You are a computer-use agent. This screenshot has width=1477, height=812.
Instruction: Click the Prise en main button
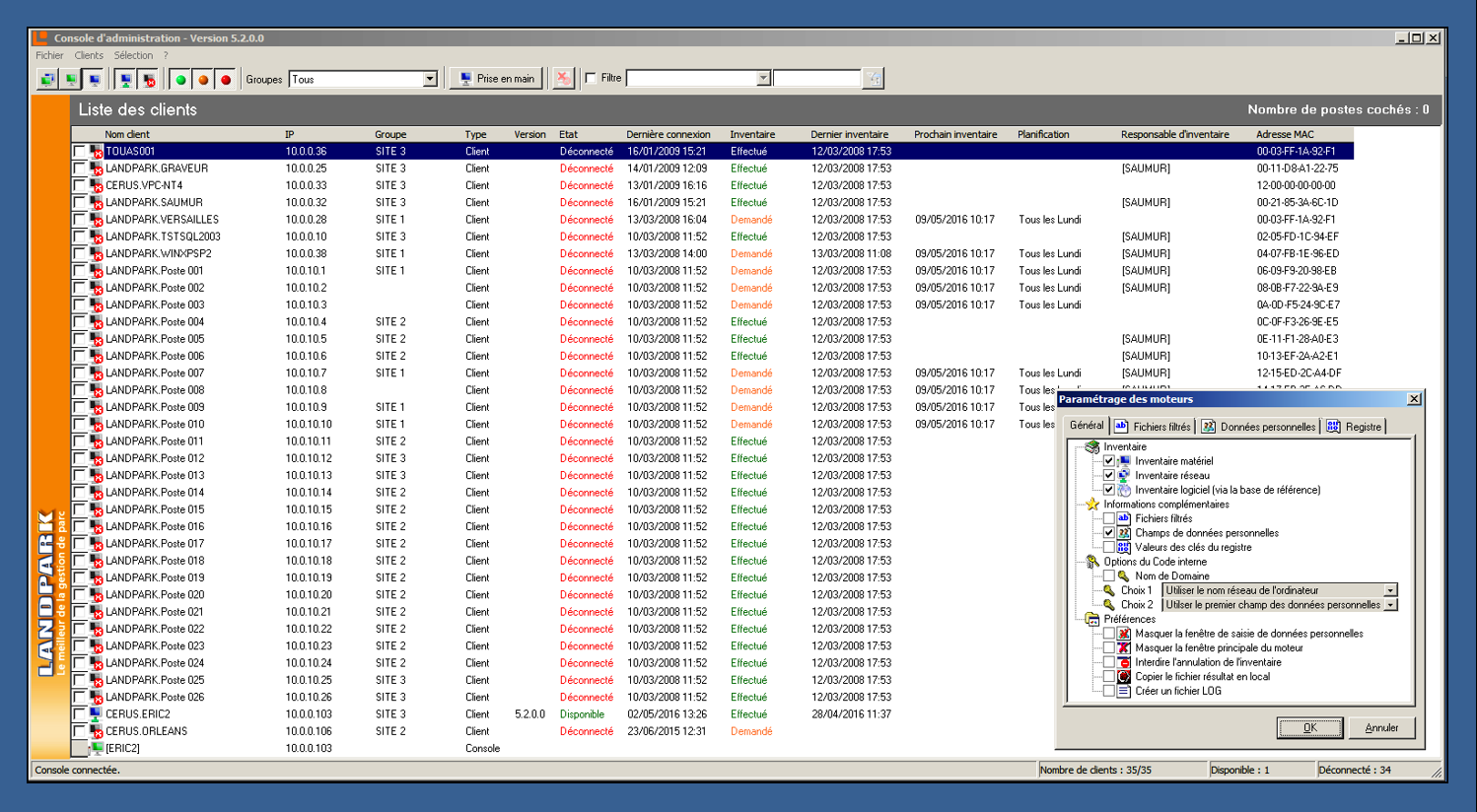496,79
